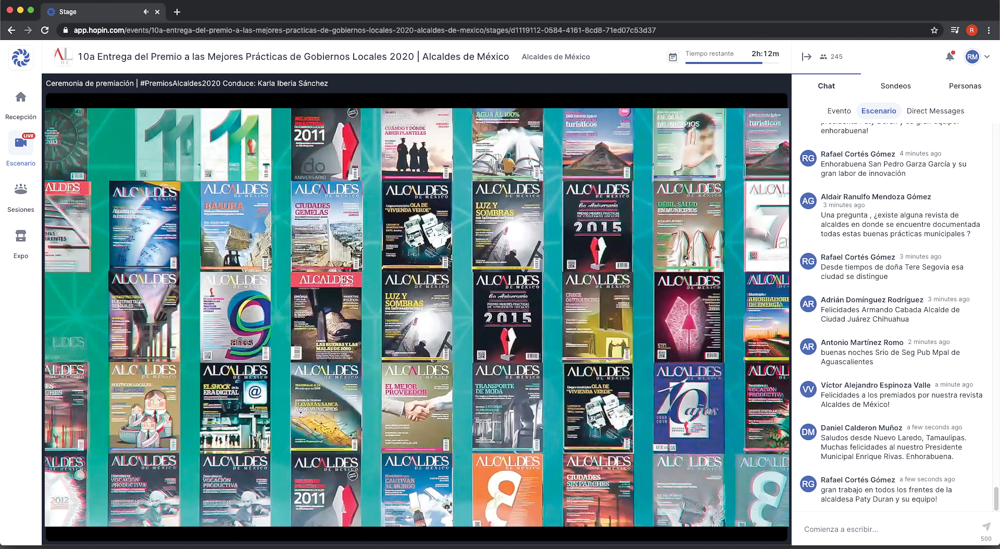The image size is (1000, 549).
Task: Switch to the Personas tab
Action: (964, 85)
